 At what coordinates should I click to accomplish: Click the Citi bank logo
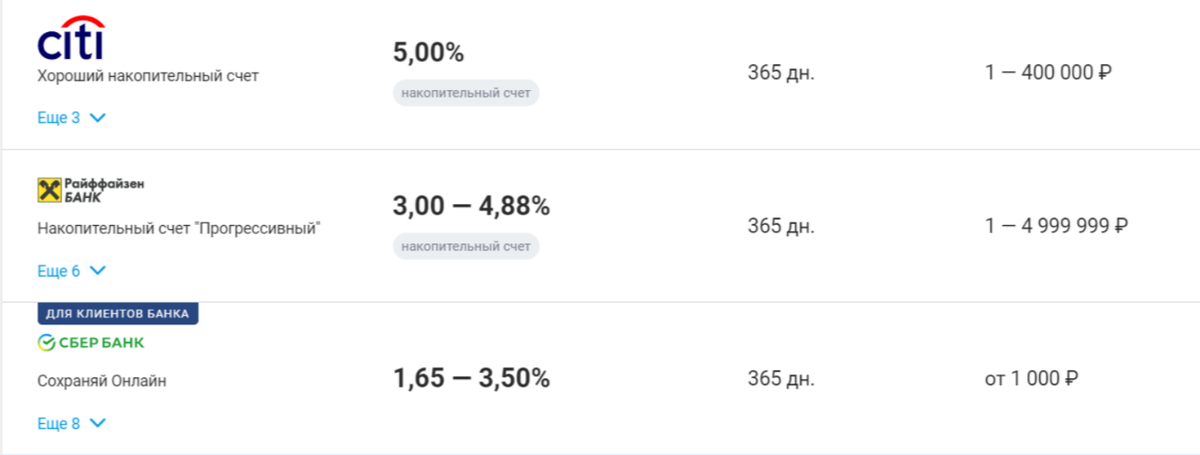point(71,38)
